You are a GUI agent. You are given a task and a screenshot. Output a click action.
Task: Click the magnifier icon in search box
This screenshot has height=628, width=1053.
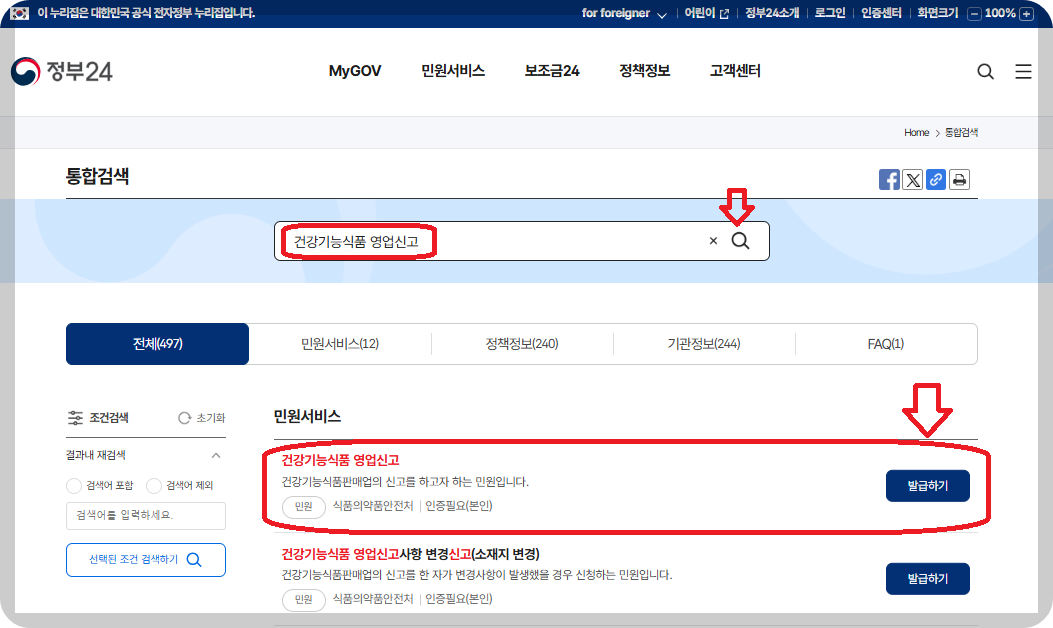click(x=740, y=240)
